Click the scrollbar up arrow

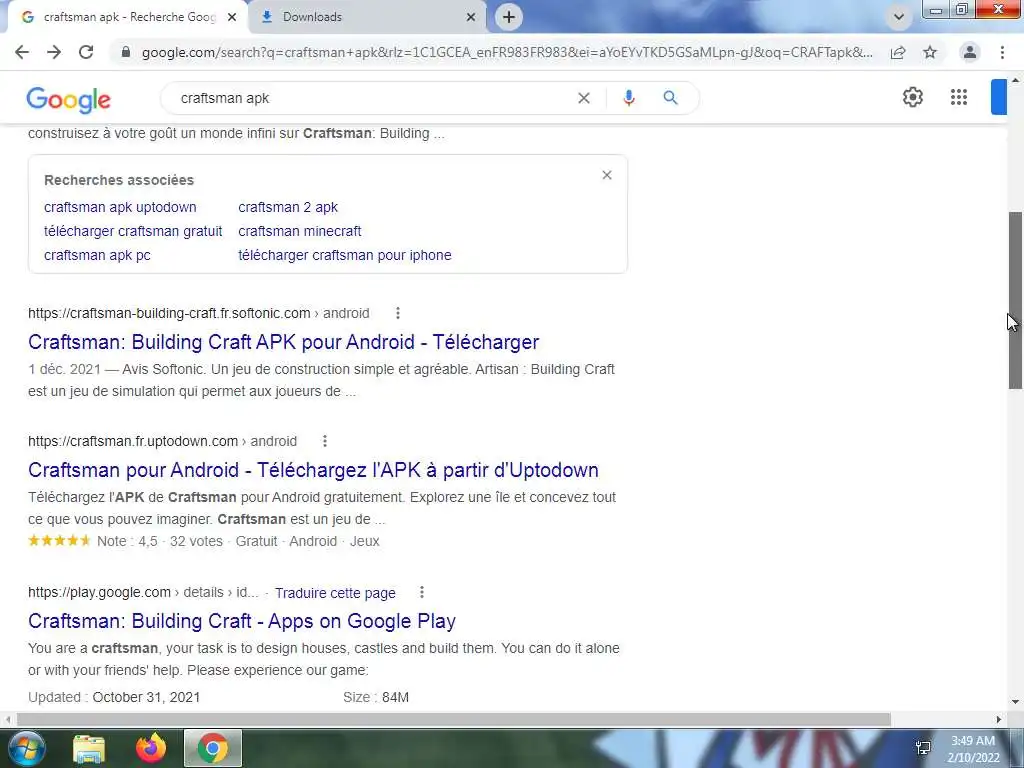[1016, 80]
